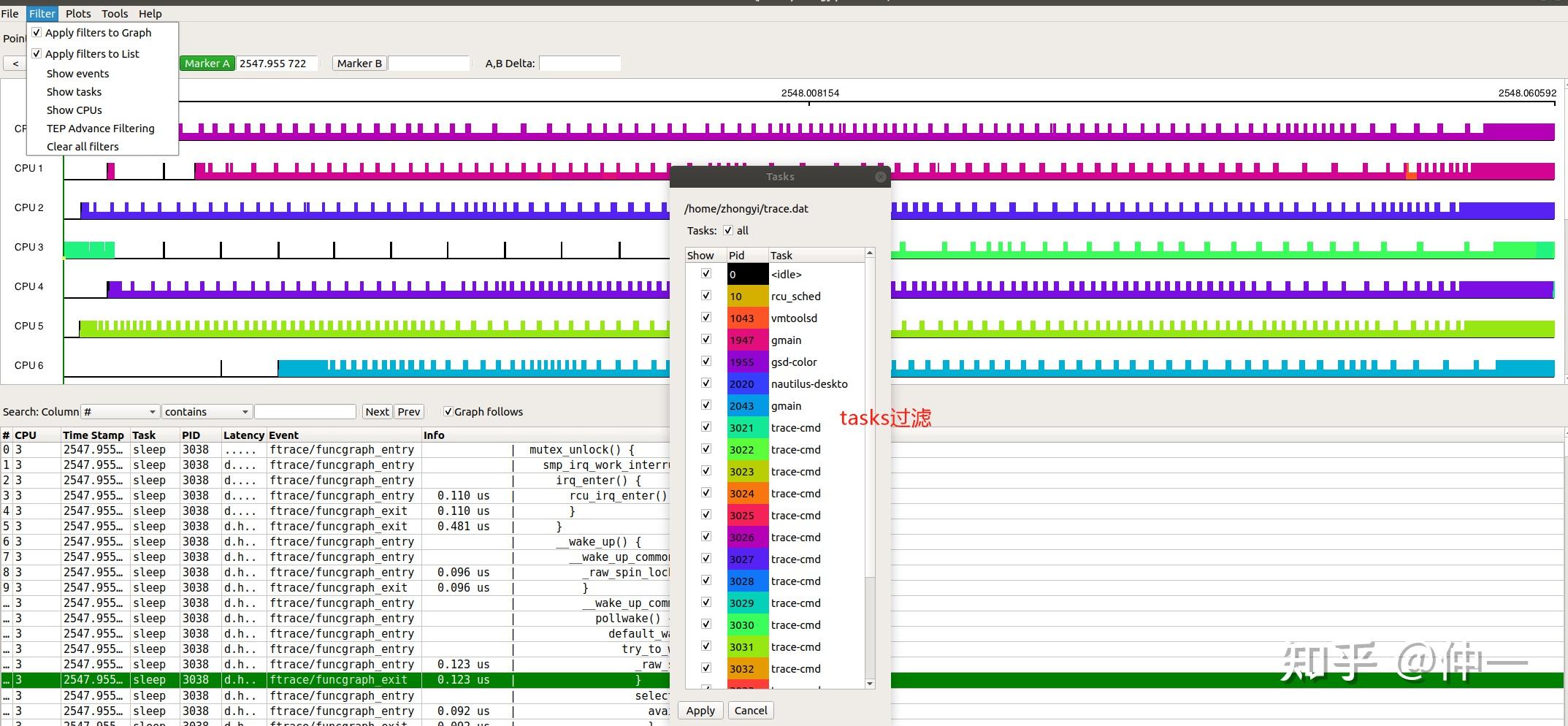Click the task list scrollbar down arrow
Screen dimensions: 1568x726
click(x=869, y=684)
